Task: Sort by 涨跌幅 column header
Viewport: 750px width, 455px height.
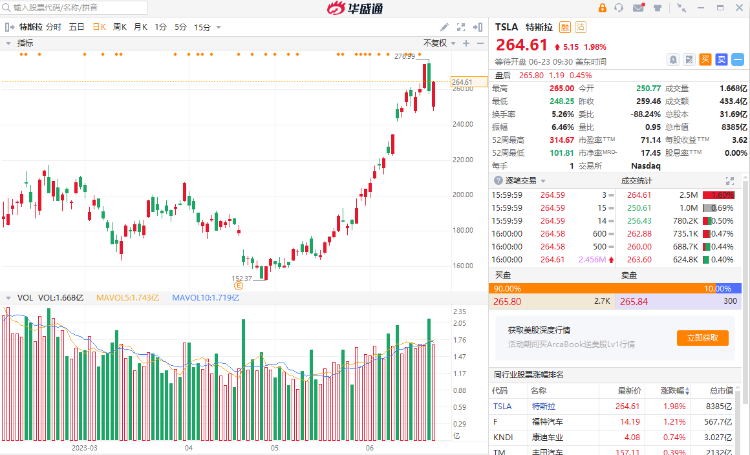Action: tap(673, 391)
